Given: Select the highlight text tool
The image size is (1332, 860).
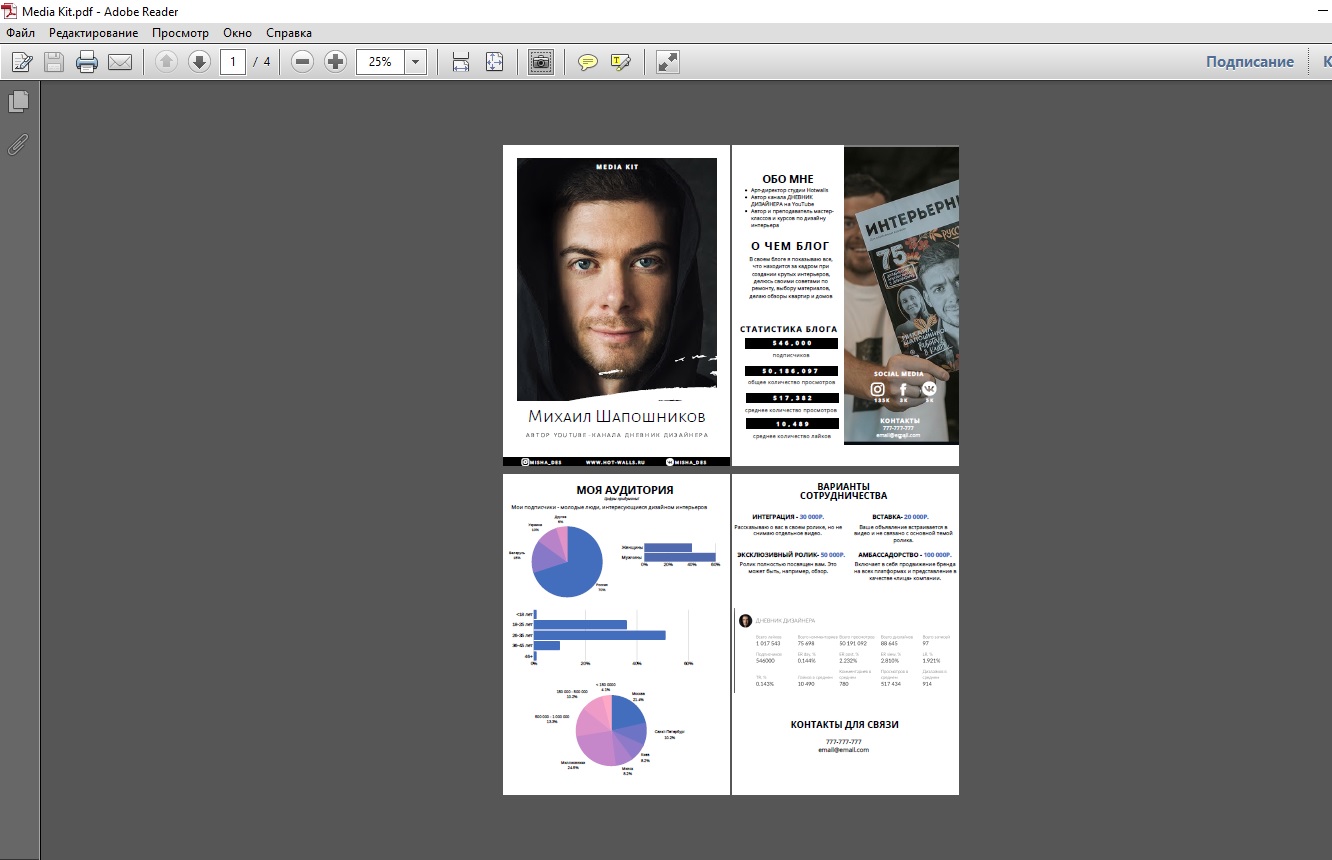Looking at the screenshot, I should (621, 62).
